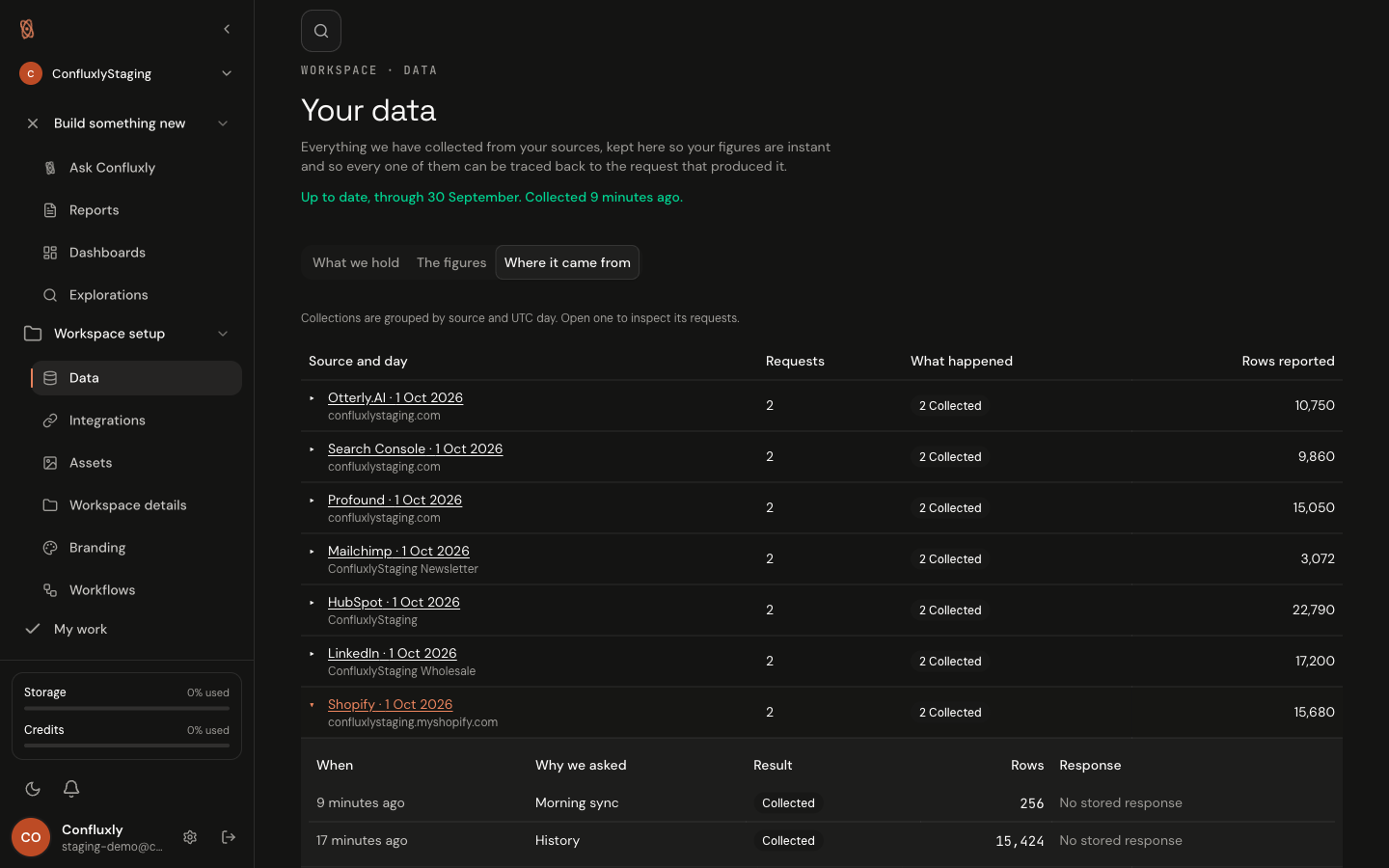Viewport: 1389px width, 868px height.
Task: Open the ConfluxlyStaging workspace switcher
Action: pyautogui.click(x=126, y=73)
